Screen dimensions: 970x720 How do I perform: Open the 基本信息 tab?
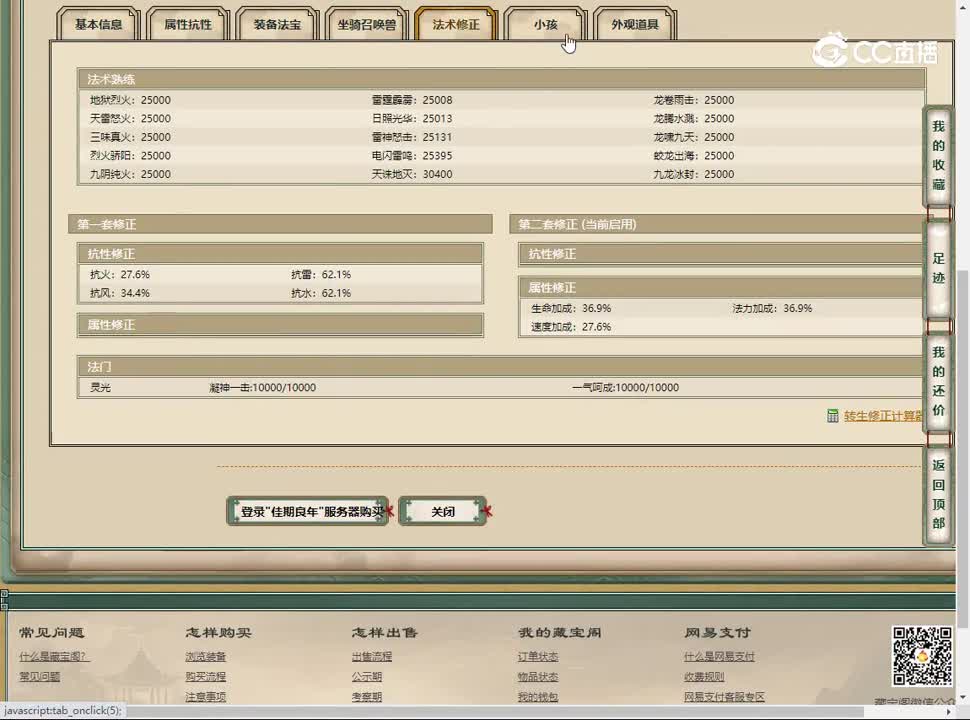99,25
